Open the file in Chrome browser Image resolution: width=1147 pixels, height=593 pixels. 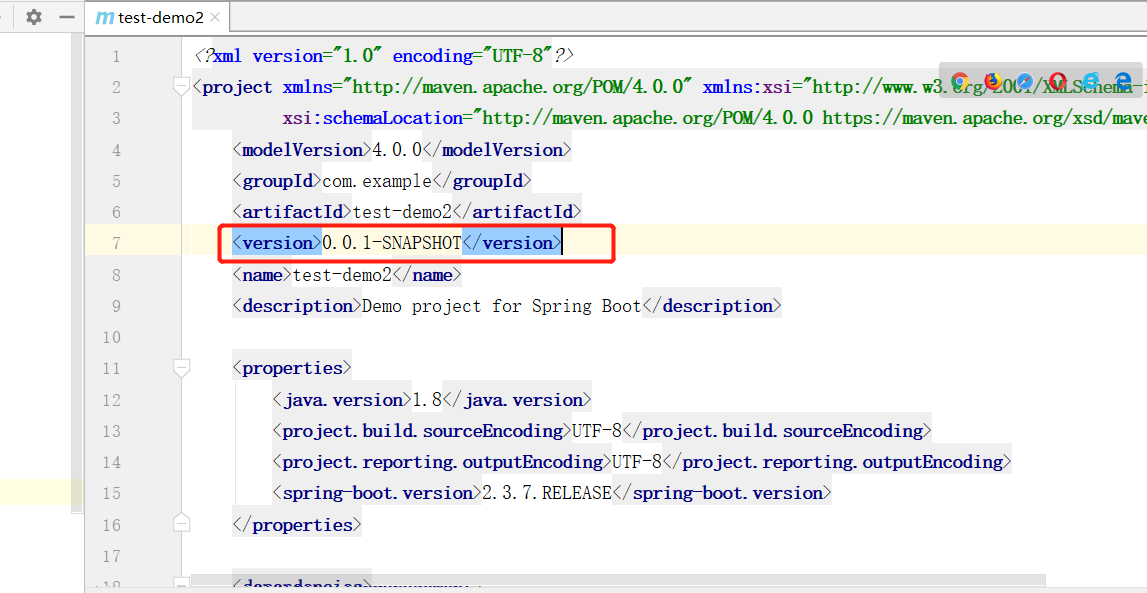click(x=960, y=80)
